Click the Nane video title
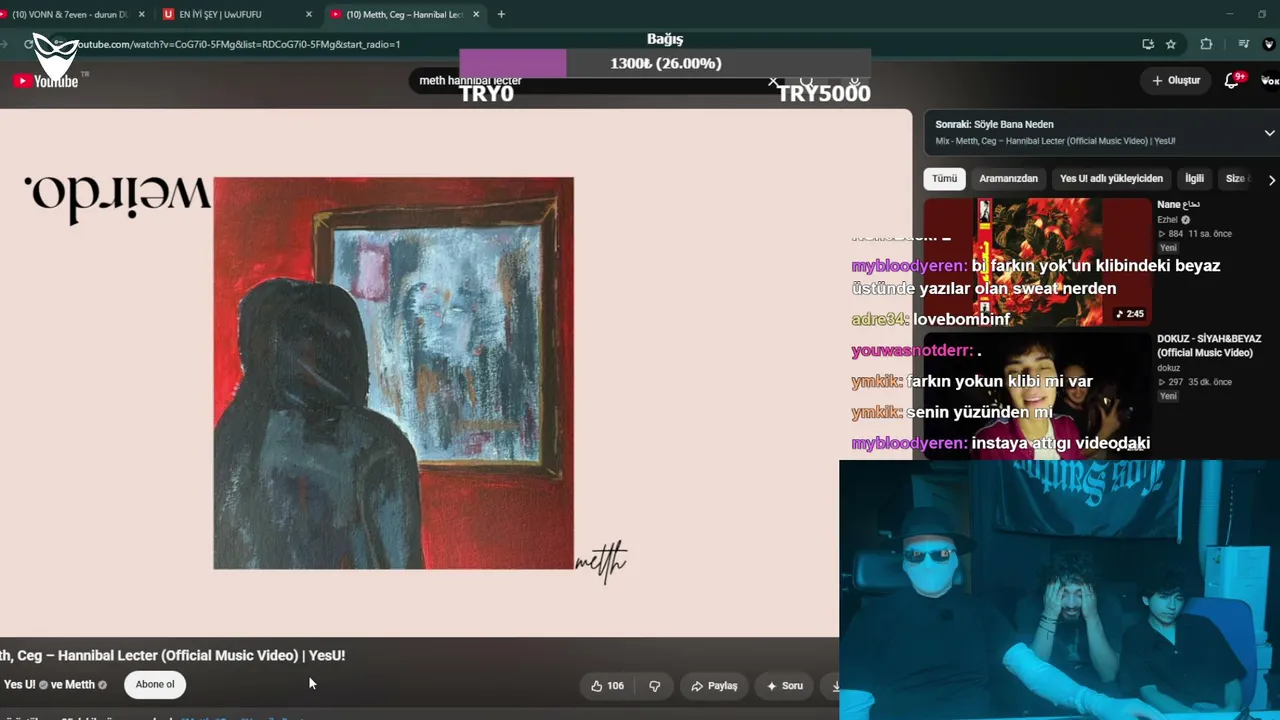1280x720 pixels. pos(1178,205)
